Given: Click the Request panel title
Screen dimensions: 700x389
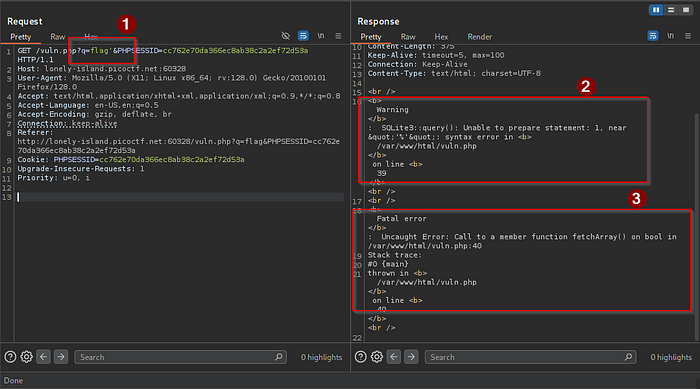Looking at the screenshot, I should (x=25, y=21).
